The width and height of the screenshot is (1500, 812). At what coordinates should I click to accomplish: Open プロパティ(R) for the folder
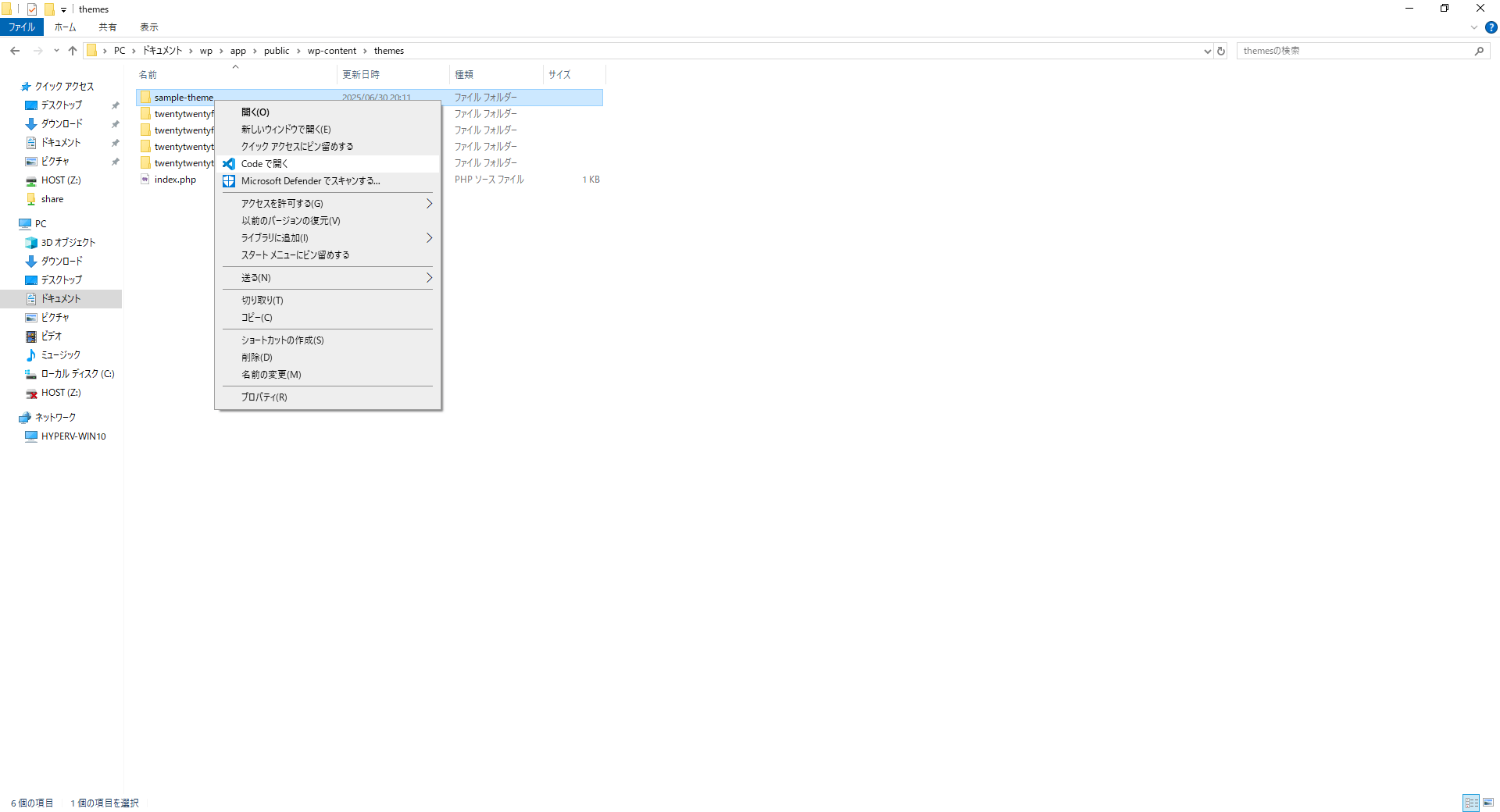point(327,397)
